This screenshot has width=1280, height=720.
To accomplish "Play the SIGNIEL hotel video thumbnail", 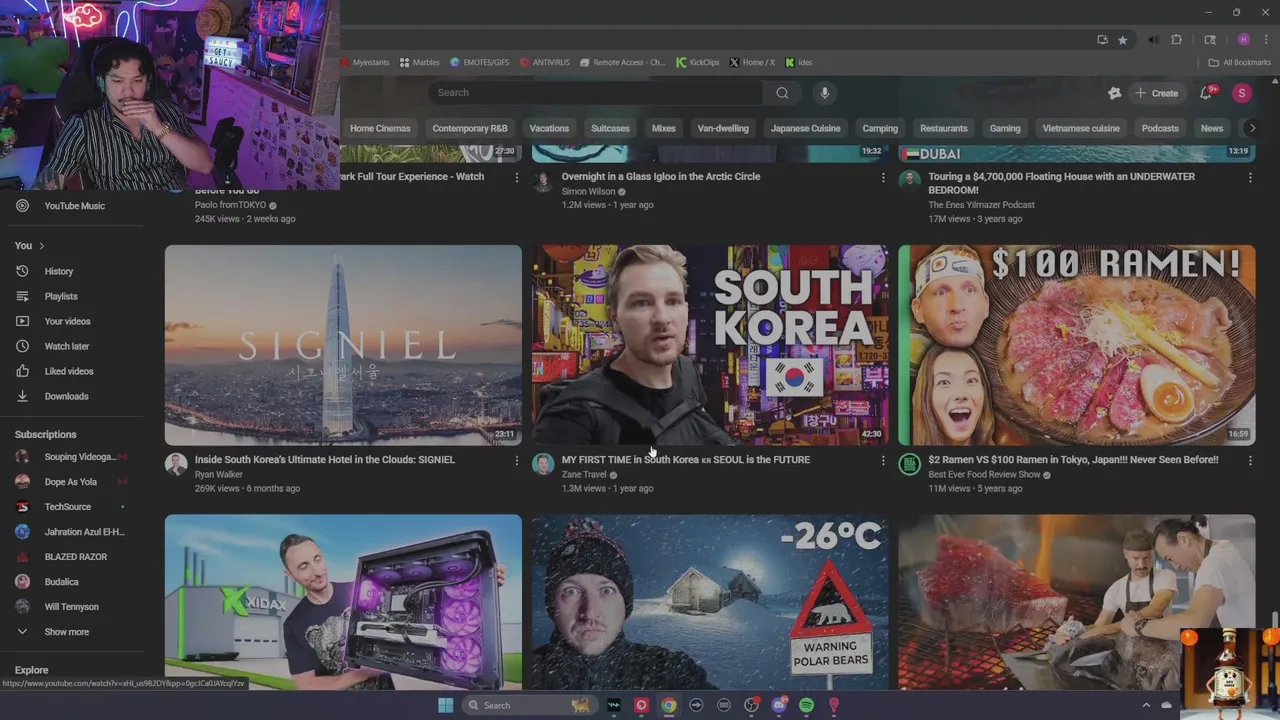I will 343,345.
